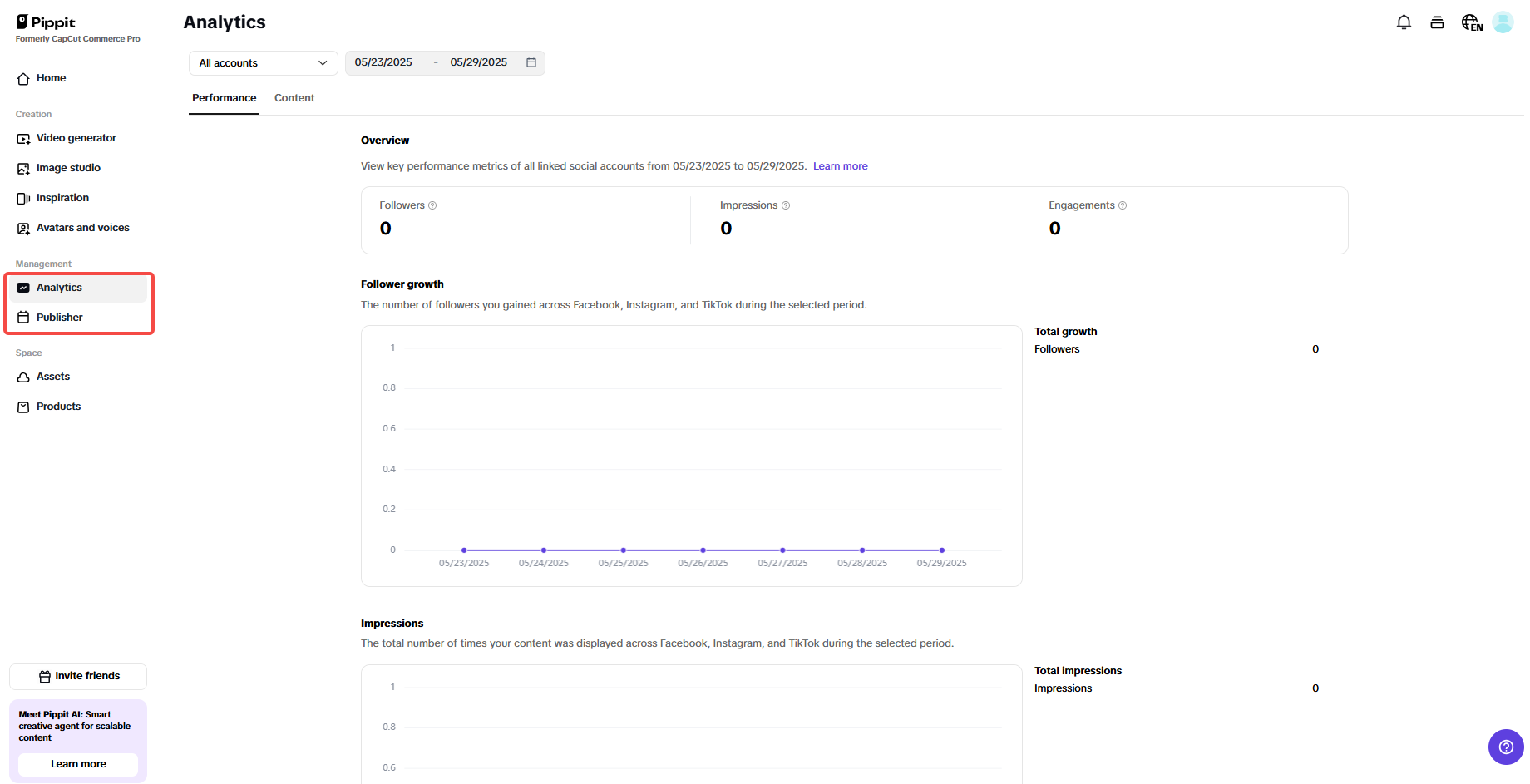
Task: Change language via the EN globe icon
Action: pyautogui.click(x=1470, y=22)
